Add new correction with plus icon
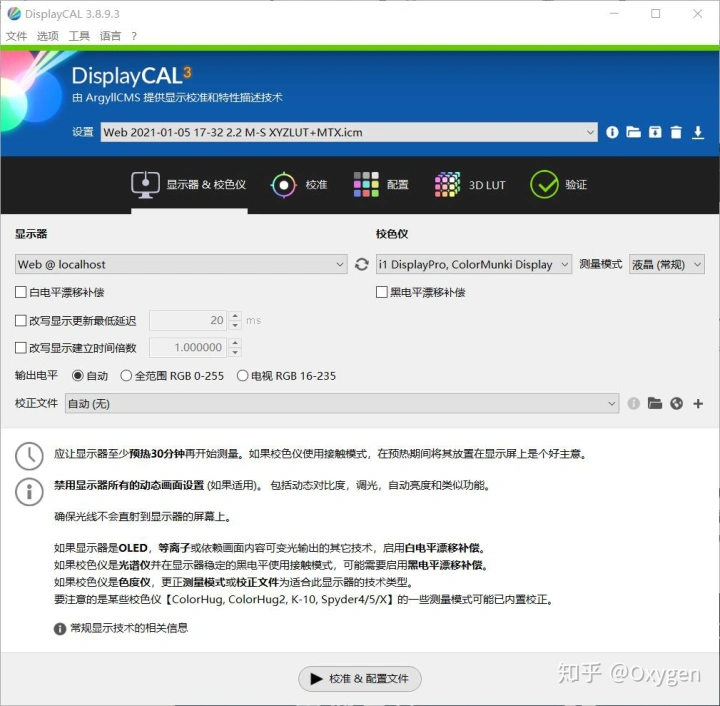 point(698,403)
